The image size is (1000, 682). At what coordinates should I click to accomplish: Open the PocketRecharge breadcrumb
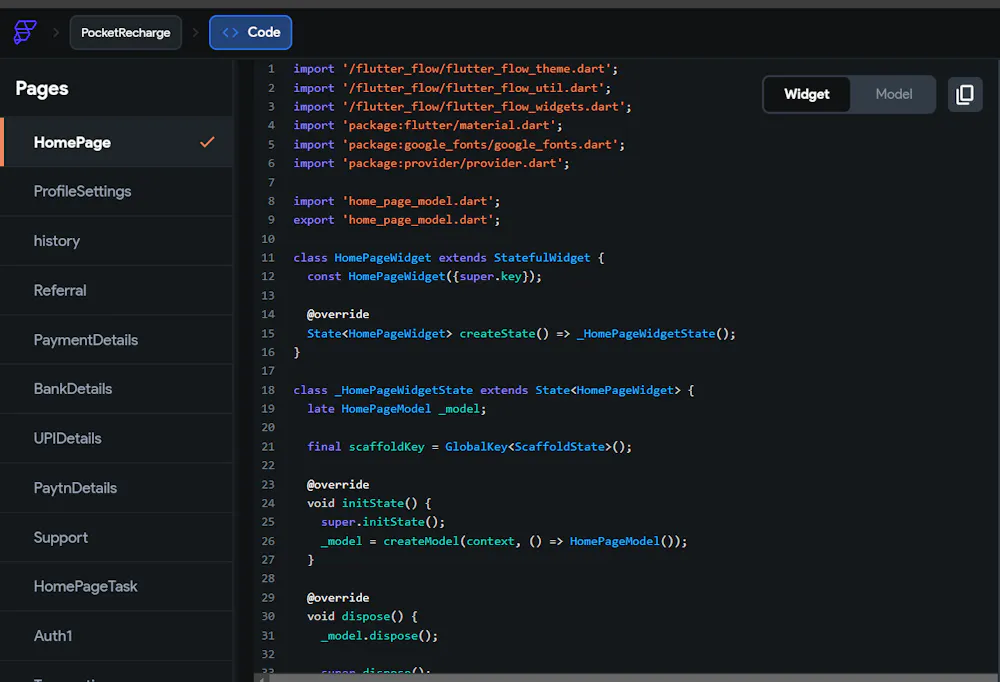point(126,33)
